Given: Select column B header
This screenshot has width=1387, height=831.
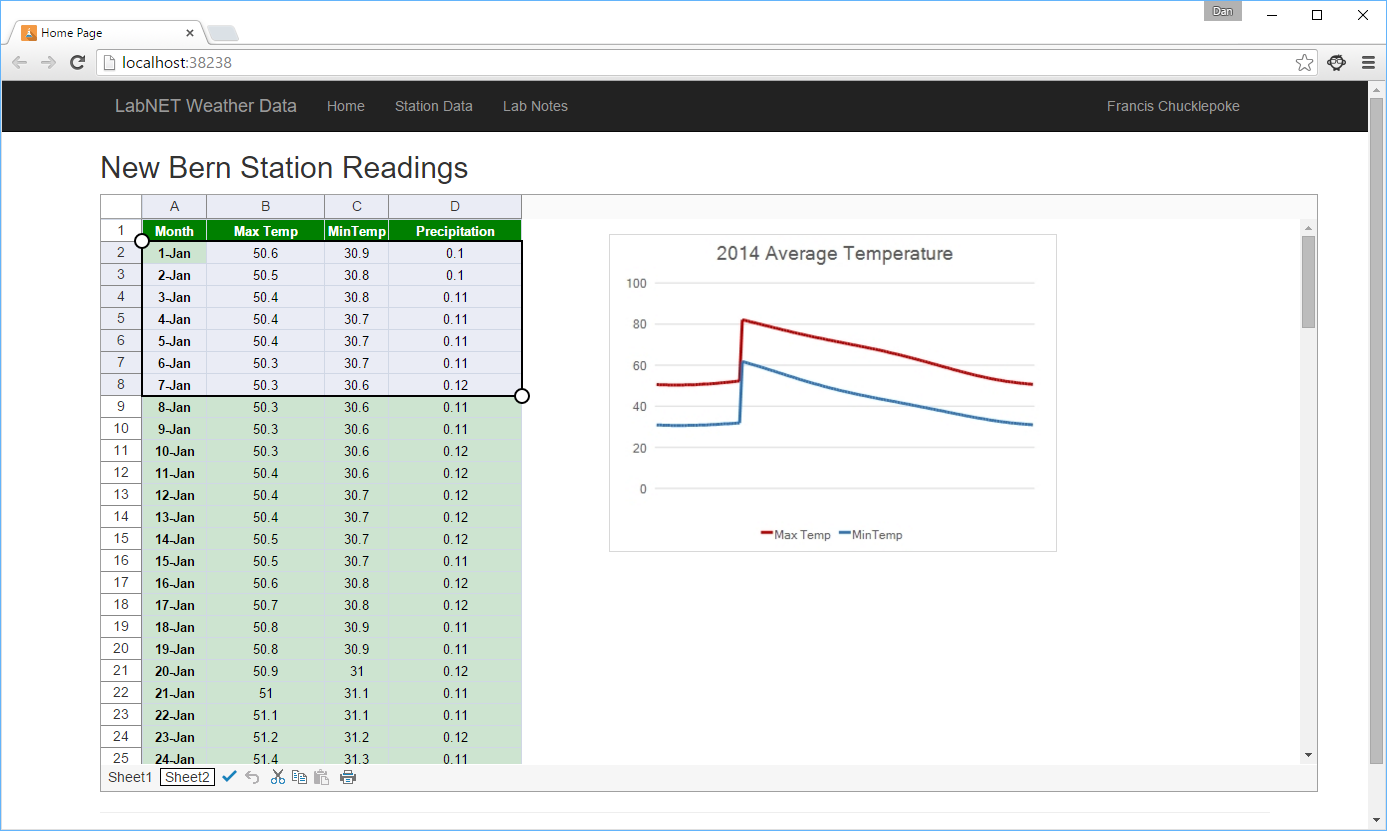Looking at the screenshot, I should [x=265, y=206].
